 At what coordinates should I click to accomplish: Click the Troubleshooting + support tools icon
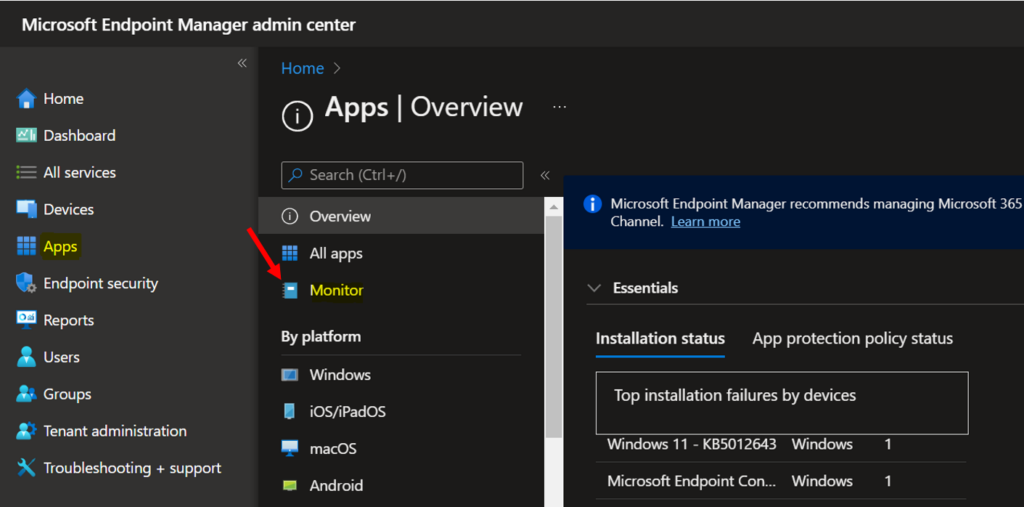point(26,468)
